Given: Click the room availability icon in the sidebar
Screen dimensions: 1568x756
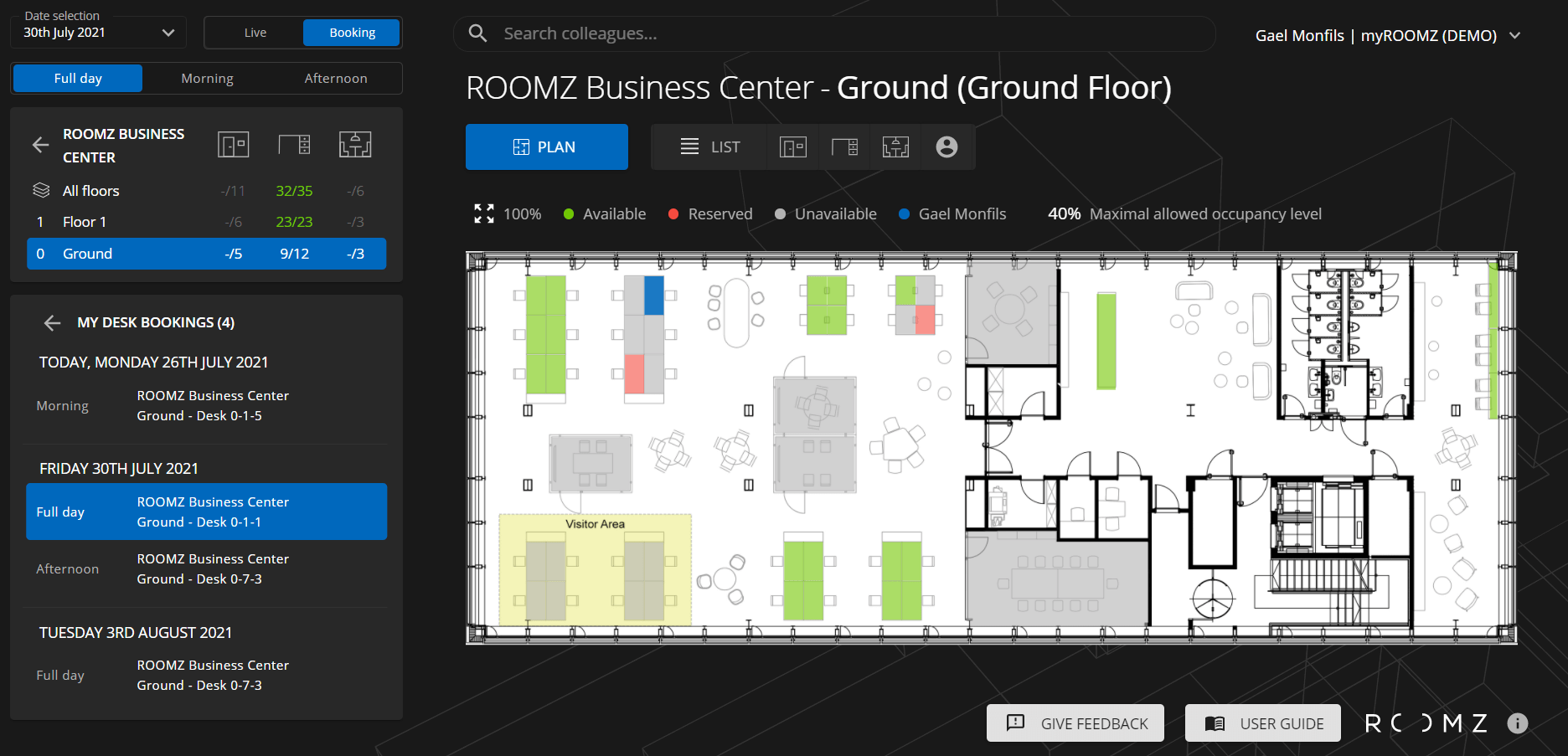Looking at the screenshot, I should 233,144.
